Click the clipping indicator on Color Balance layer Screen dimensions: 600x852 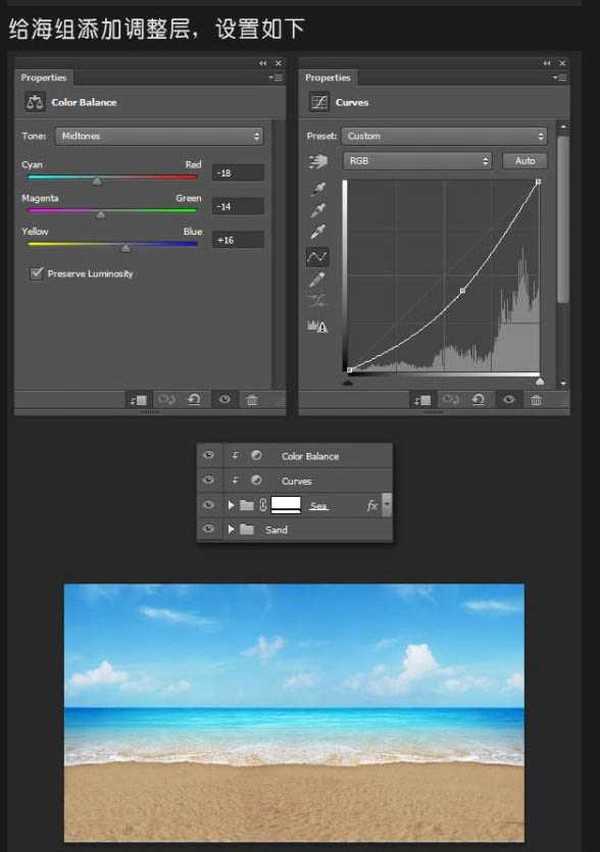(235, 455)
